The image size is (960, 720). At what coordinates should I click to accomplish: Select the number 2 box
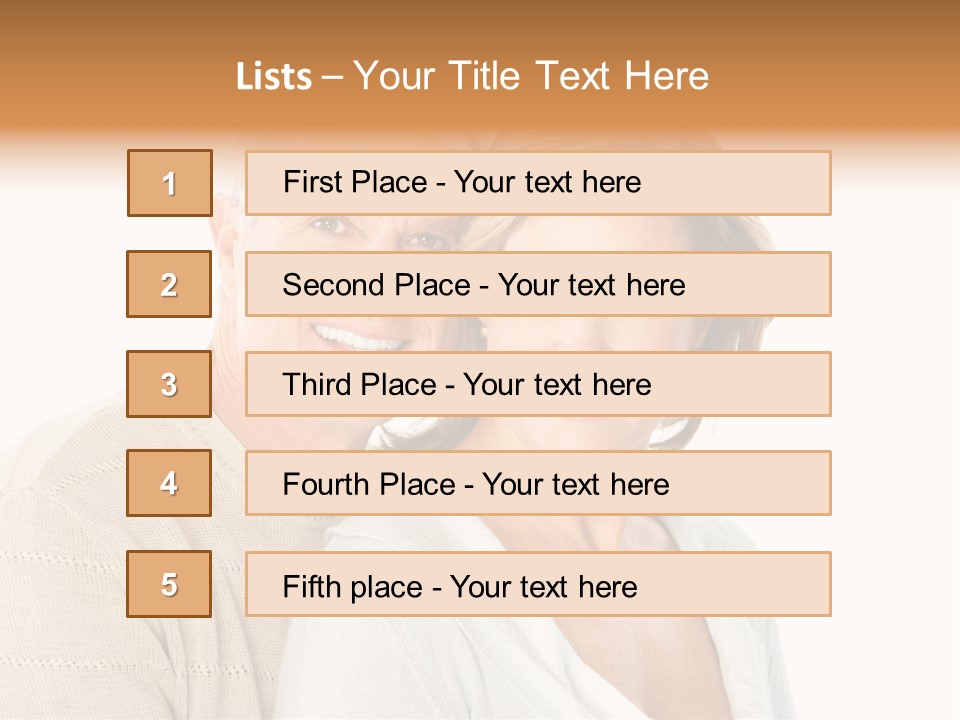pos(170,284)
